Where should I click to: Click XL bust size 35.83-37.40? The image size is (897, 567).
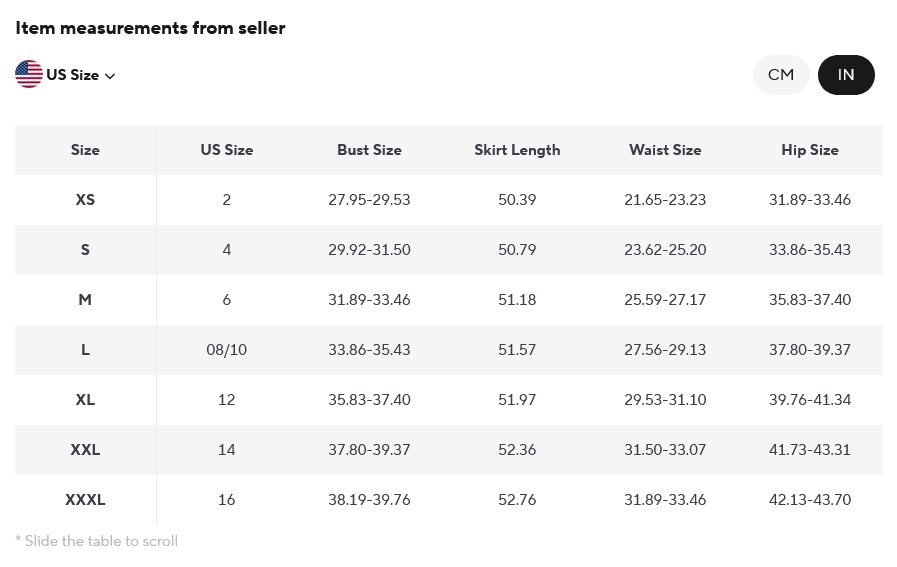coord(369,400)
